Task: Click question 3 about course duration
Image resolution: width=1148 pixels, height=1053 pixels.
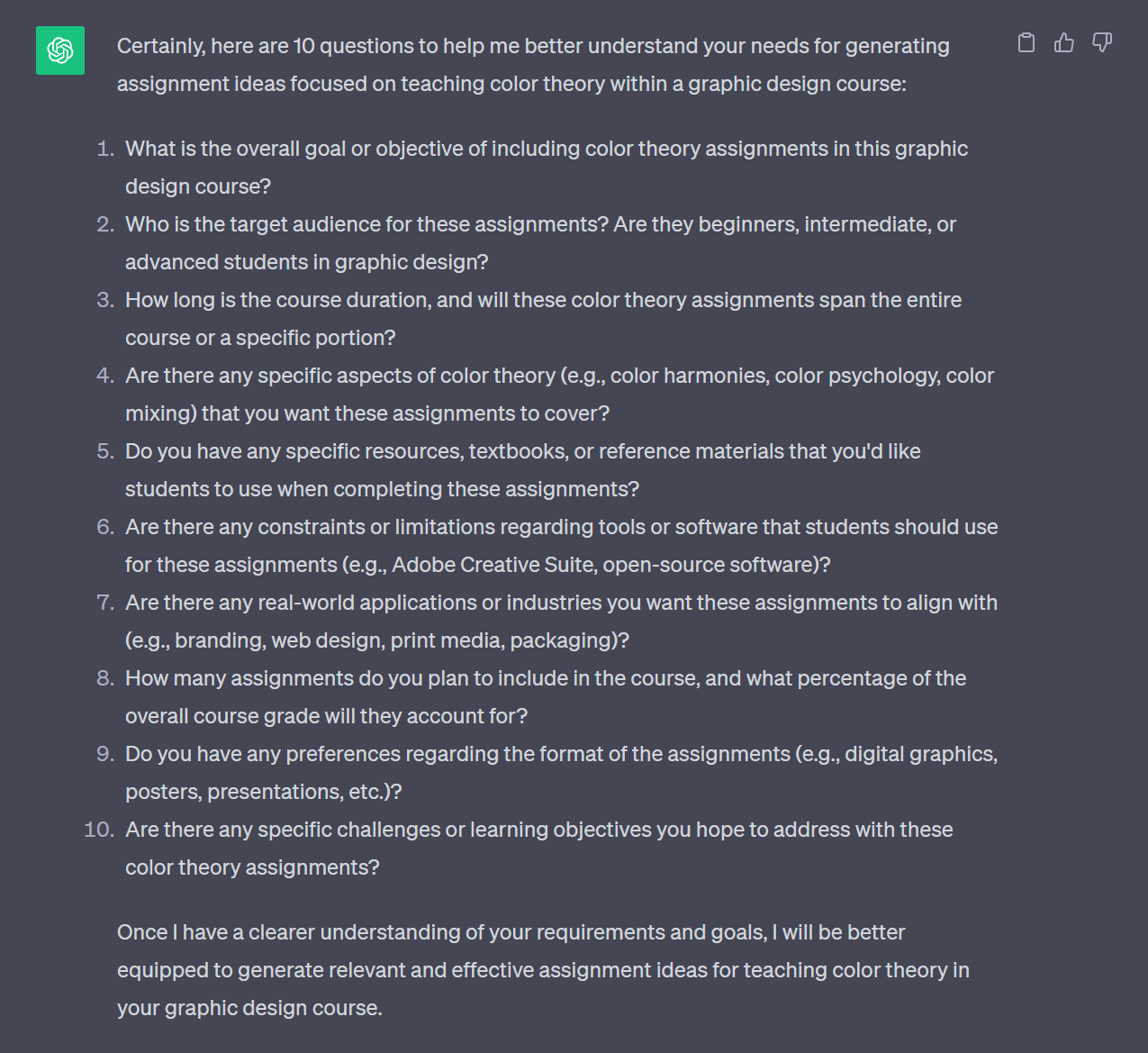Action: 543,318
